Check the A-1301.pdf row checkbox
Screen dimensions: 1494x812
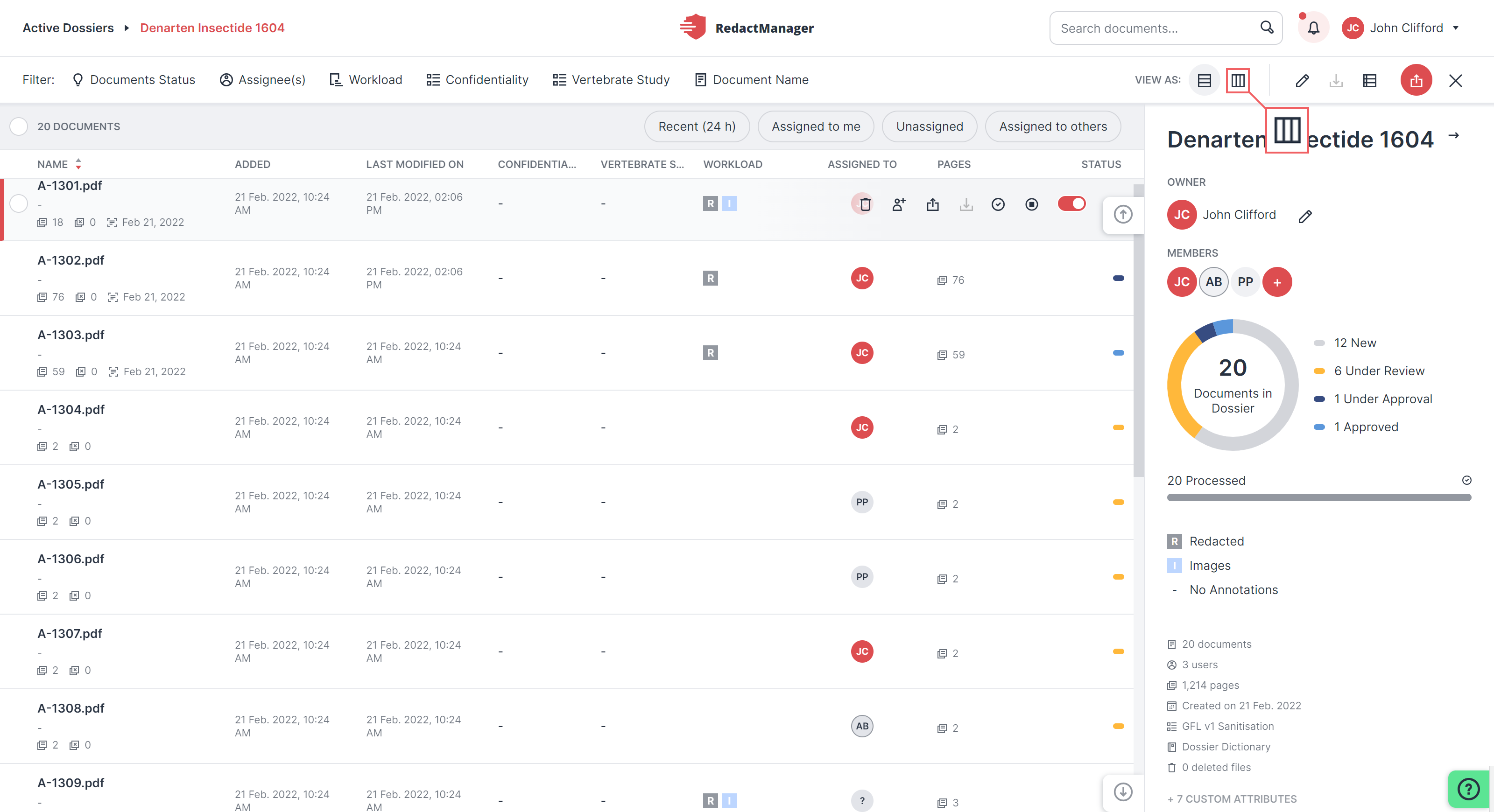pyautogui.click(x=19, y=203)
